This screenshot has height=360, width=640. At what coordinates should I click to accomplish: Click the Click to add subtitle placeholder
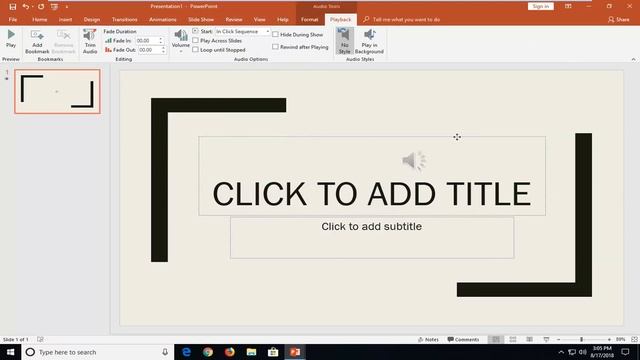click(372, 238)
